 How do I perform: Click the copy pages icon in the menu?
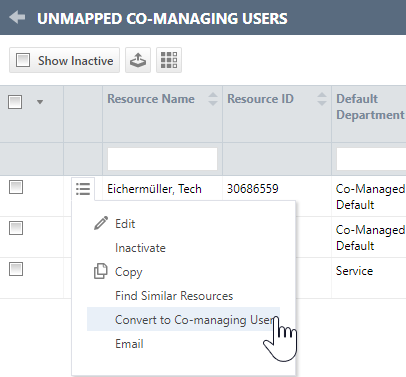101,271
